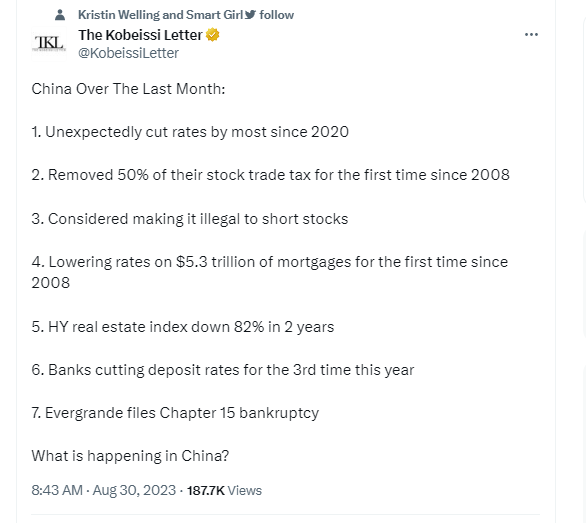Open the TKL profile avatar
This screenshot has width=586, height=523.
pyautogui.click(x=49, y=43)
